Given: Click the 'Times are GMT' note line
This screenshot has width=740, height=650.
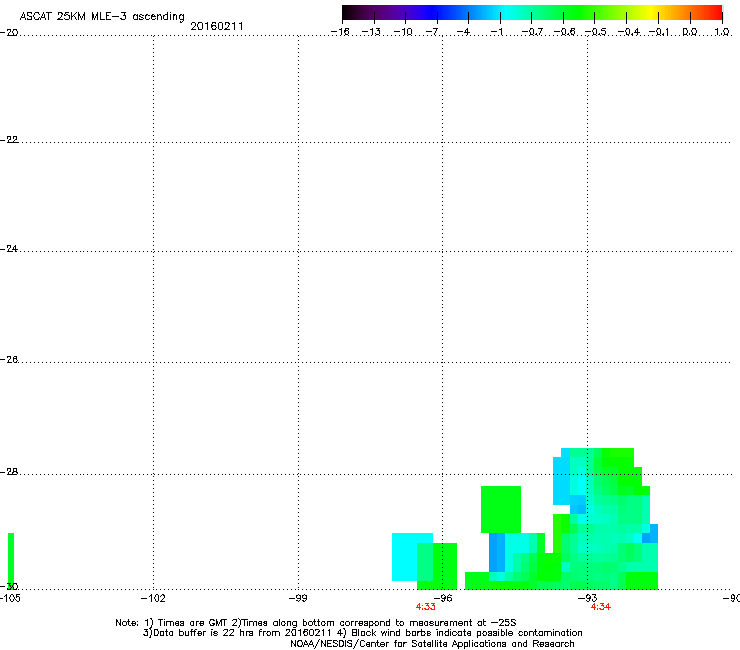Looking at the screenshot, I should pos(316,623).
